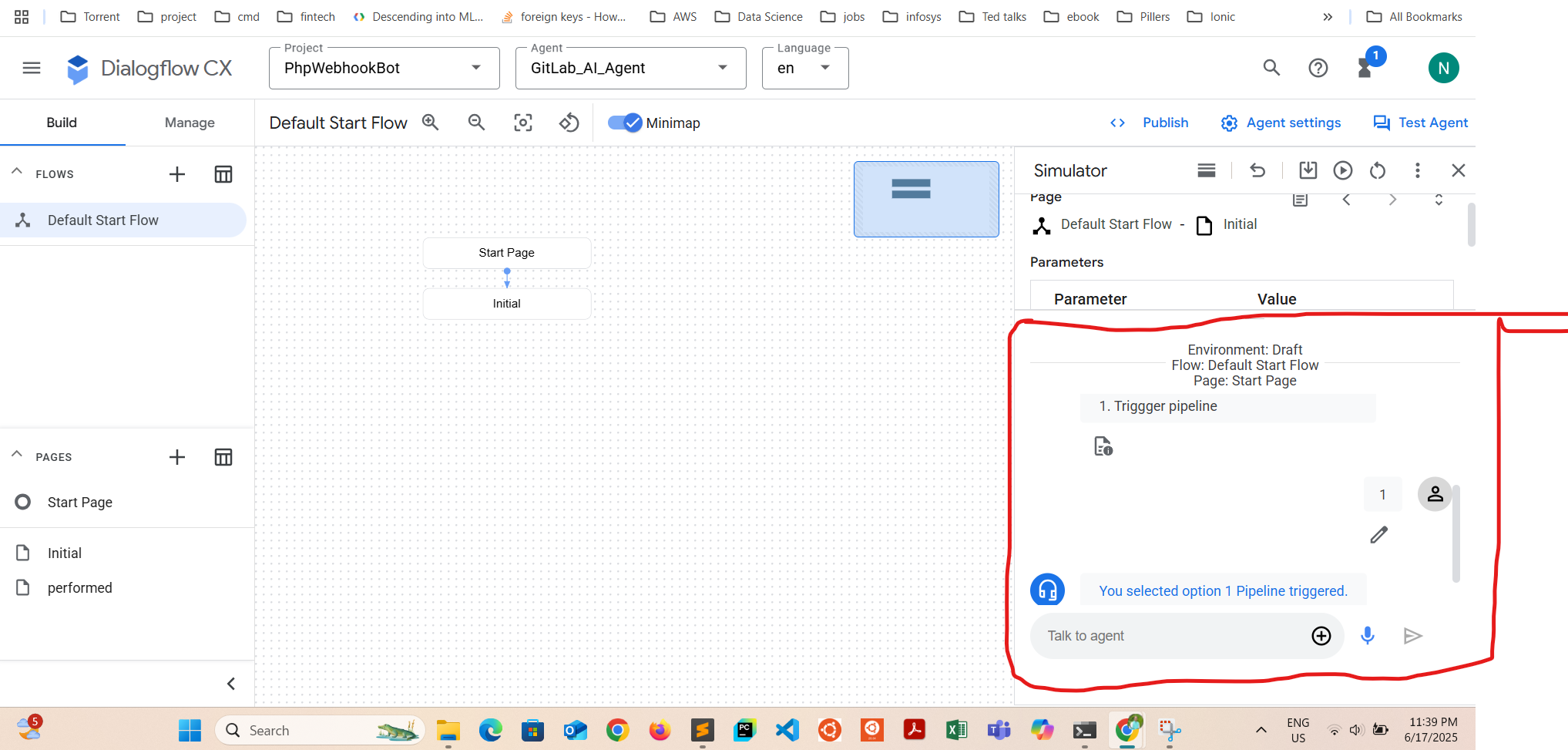1568x750 pixels.
Task: Open the main hamburger navigation menu
Action: tap(32, 68)
